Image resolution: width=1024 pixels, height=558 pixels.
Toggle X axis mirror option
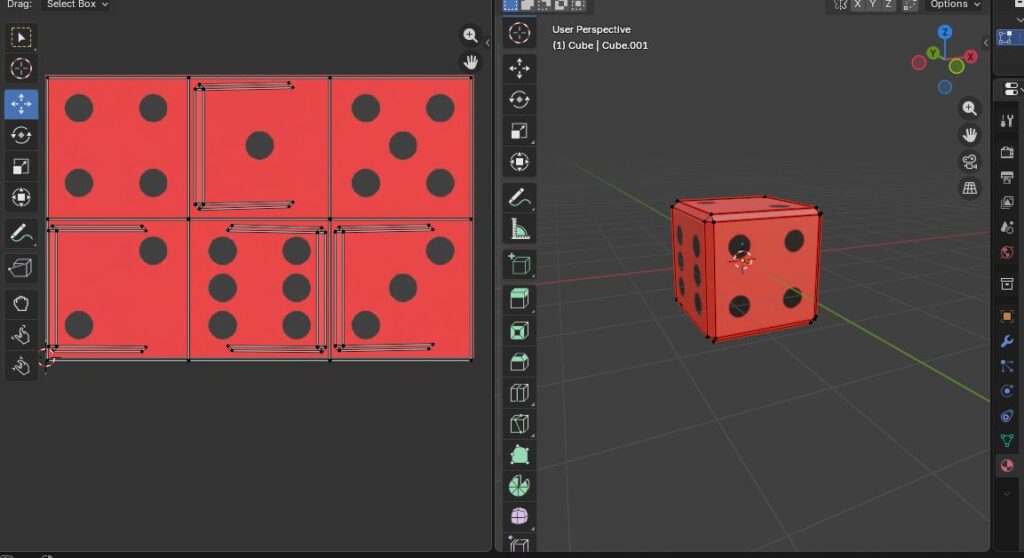(x=857, y=5)
